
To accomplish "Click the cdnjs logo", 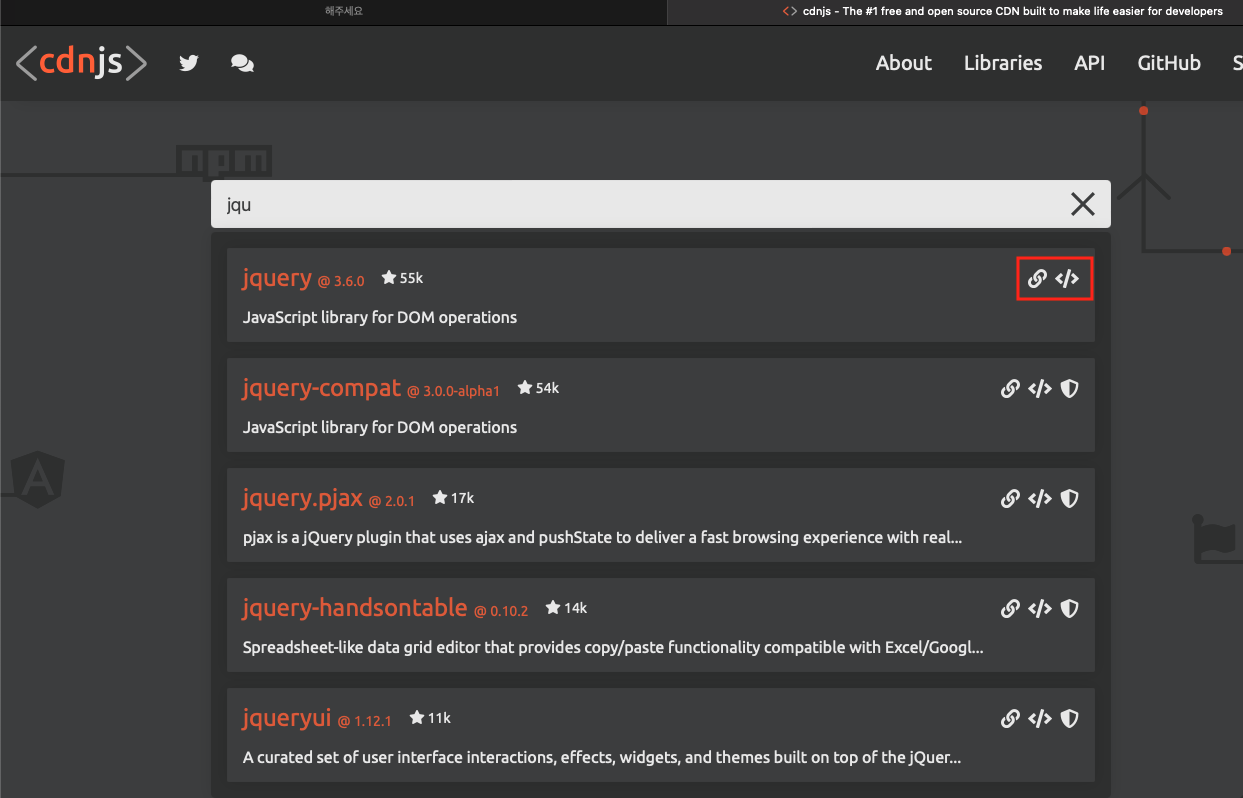I will [x=81, y=63].
